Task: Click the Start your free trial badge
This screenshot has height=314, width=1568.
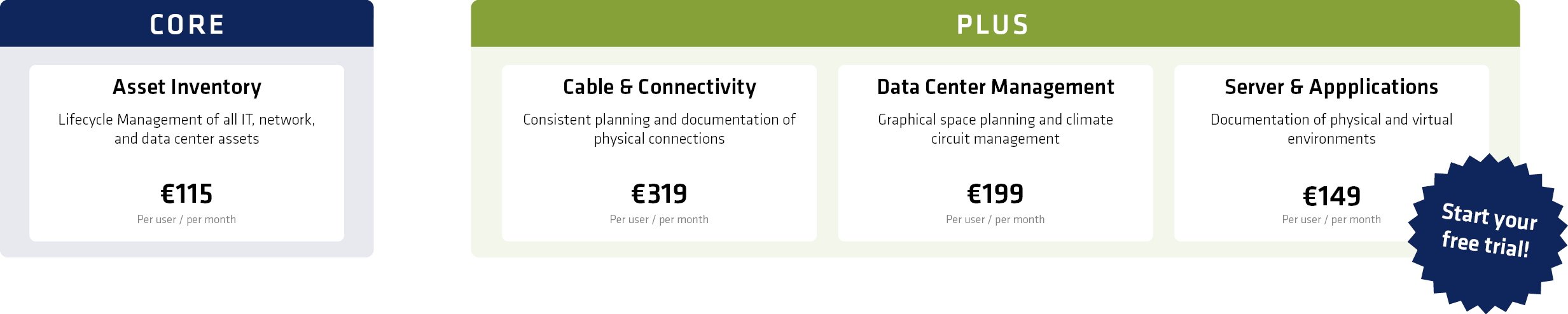Action: point(1488,231)
